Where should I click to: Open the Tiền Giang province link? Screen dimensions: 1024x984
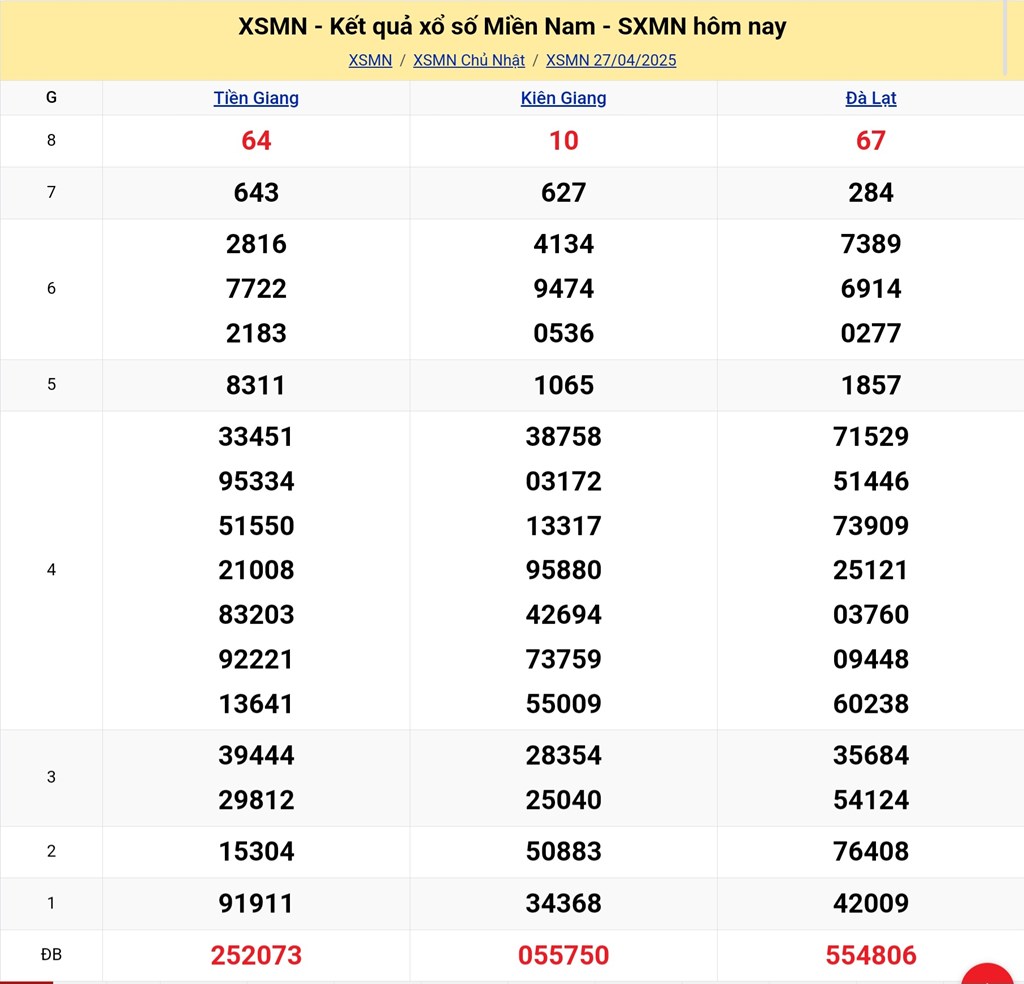[x=256, y=98]
